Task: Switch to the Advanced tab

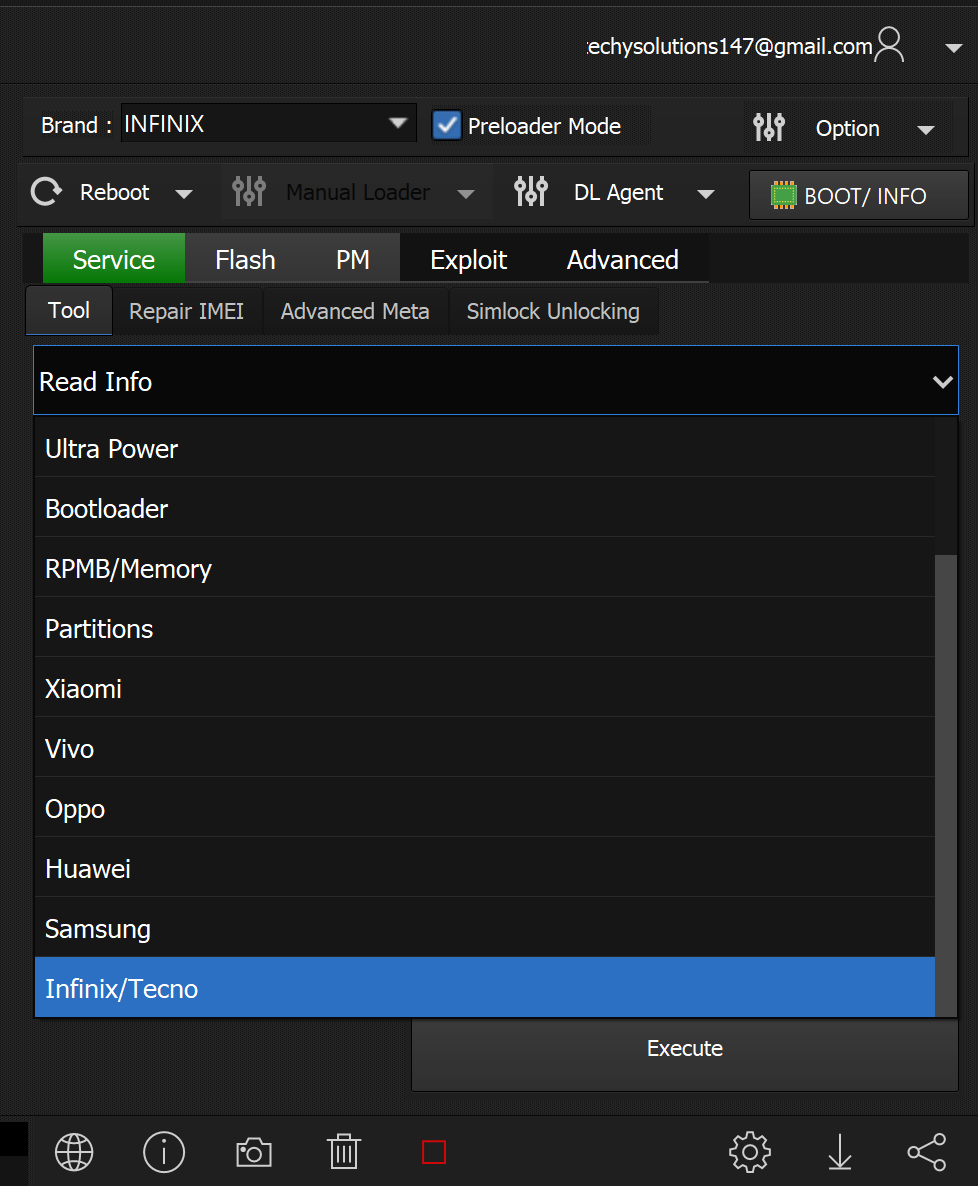Action: tap(623, 259)
